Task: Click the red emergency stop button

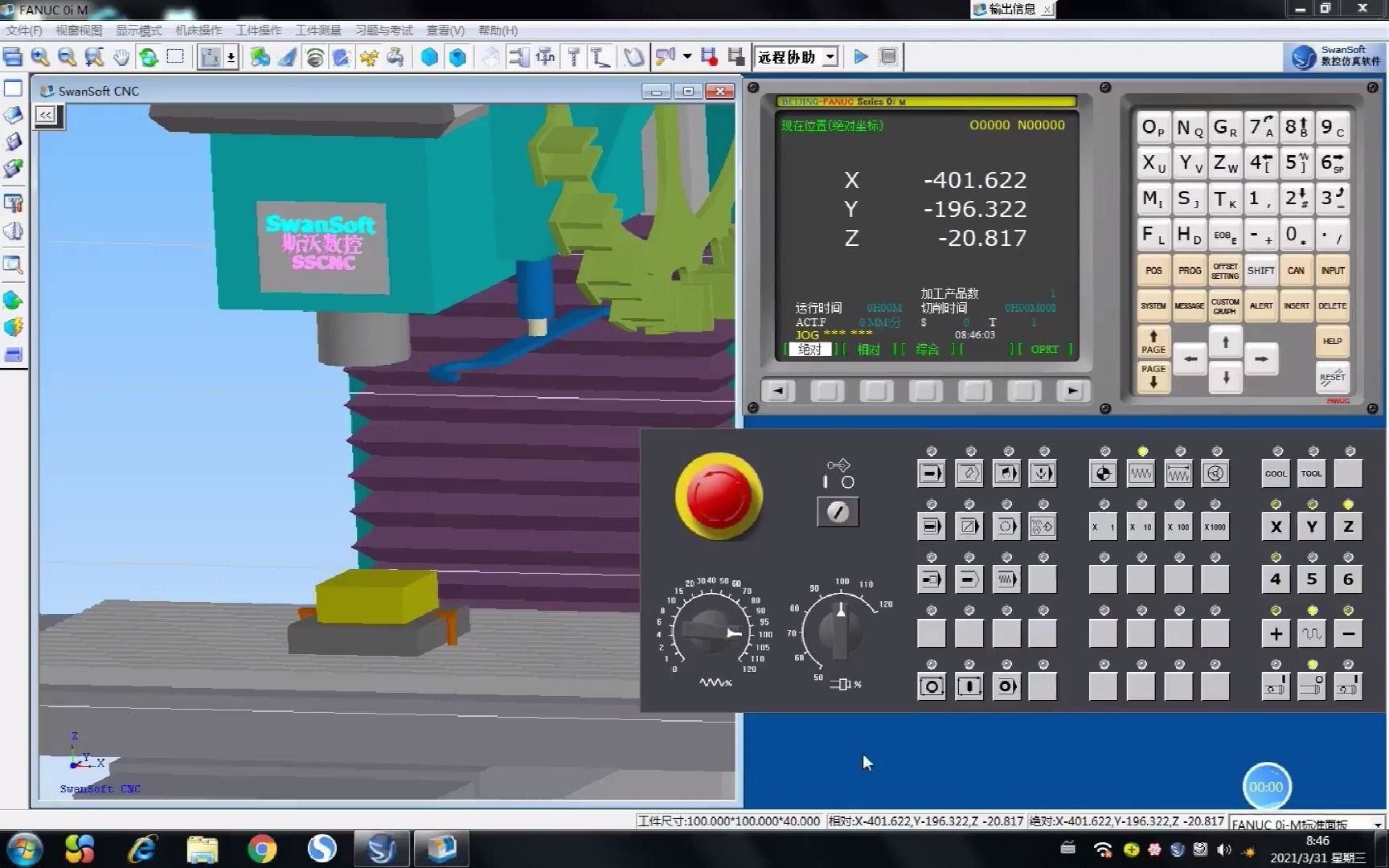Action: pyautogui.click(x=719, y=495)
